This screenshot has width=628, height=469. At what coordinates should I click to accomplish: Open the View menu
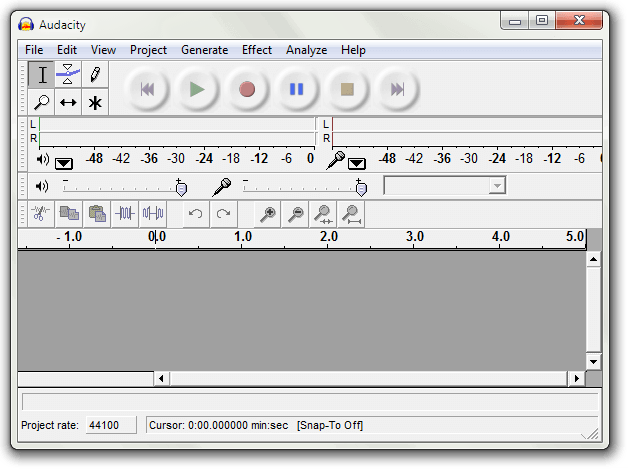(103, 50)
